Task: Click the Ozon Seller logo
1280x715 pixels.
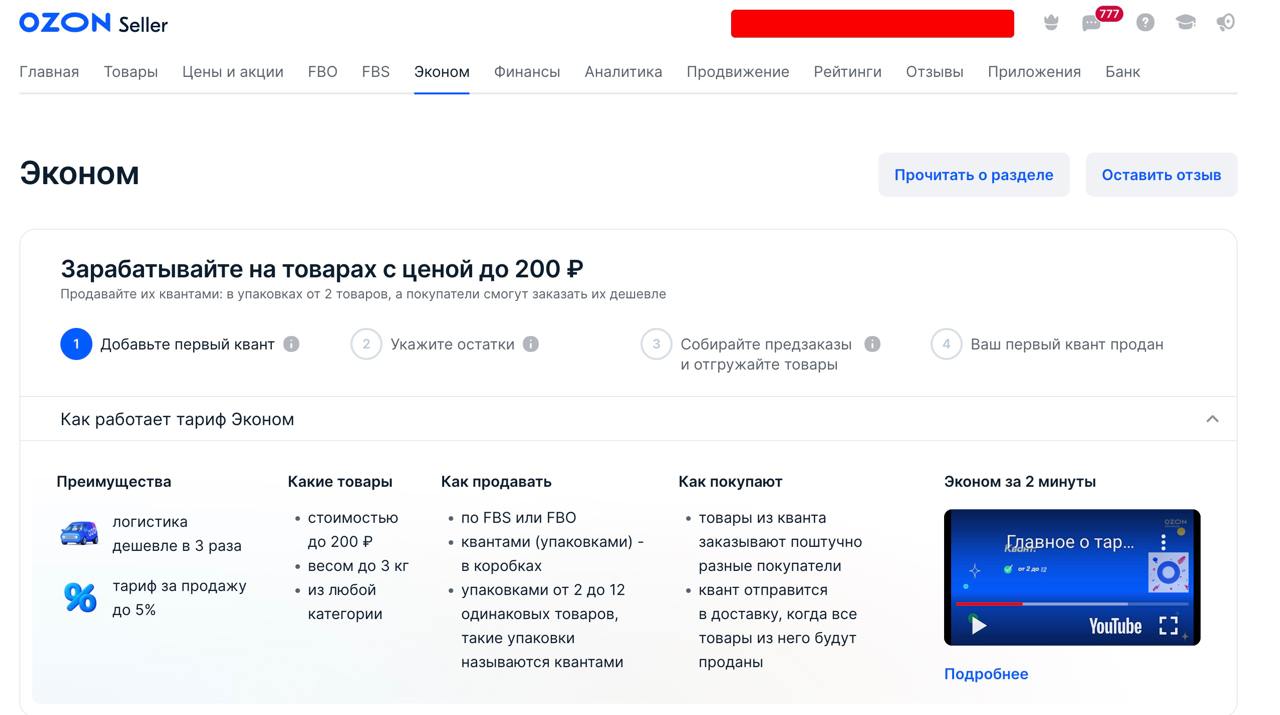Action: 93,23
